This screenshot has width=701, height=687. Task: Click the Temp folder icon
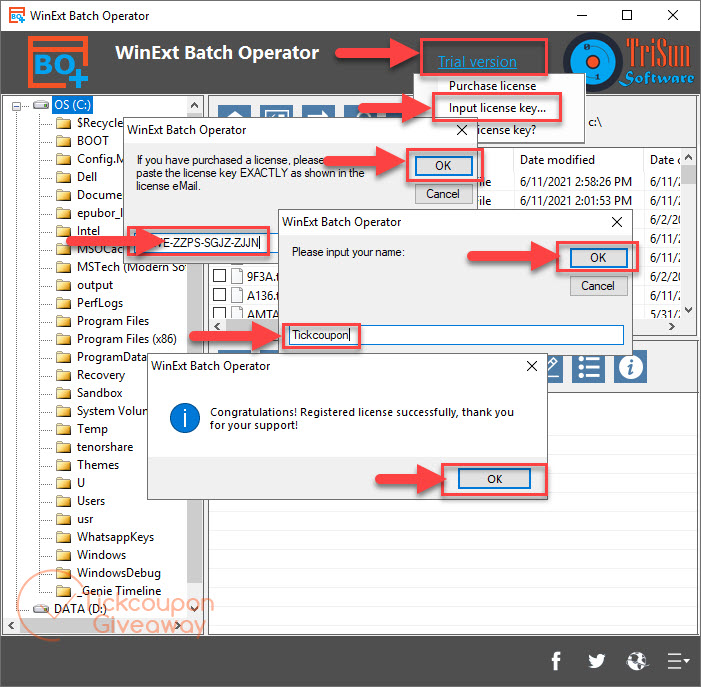[63, 429]
